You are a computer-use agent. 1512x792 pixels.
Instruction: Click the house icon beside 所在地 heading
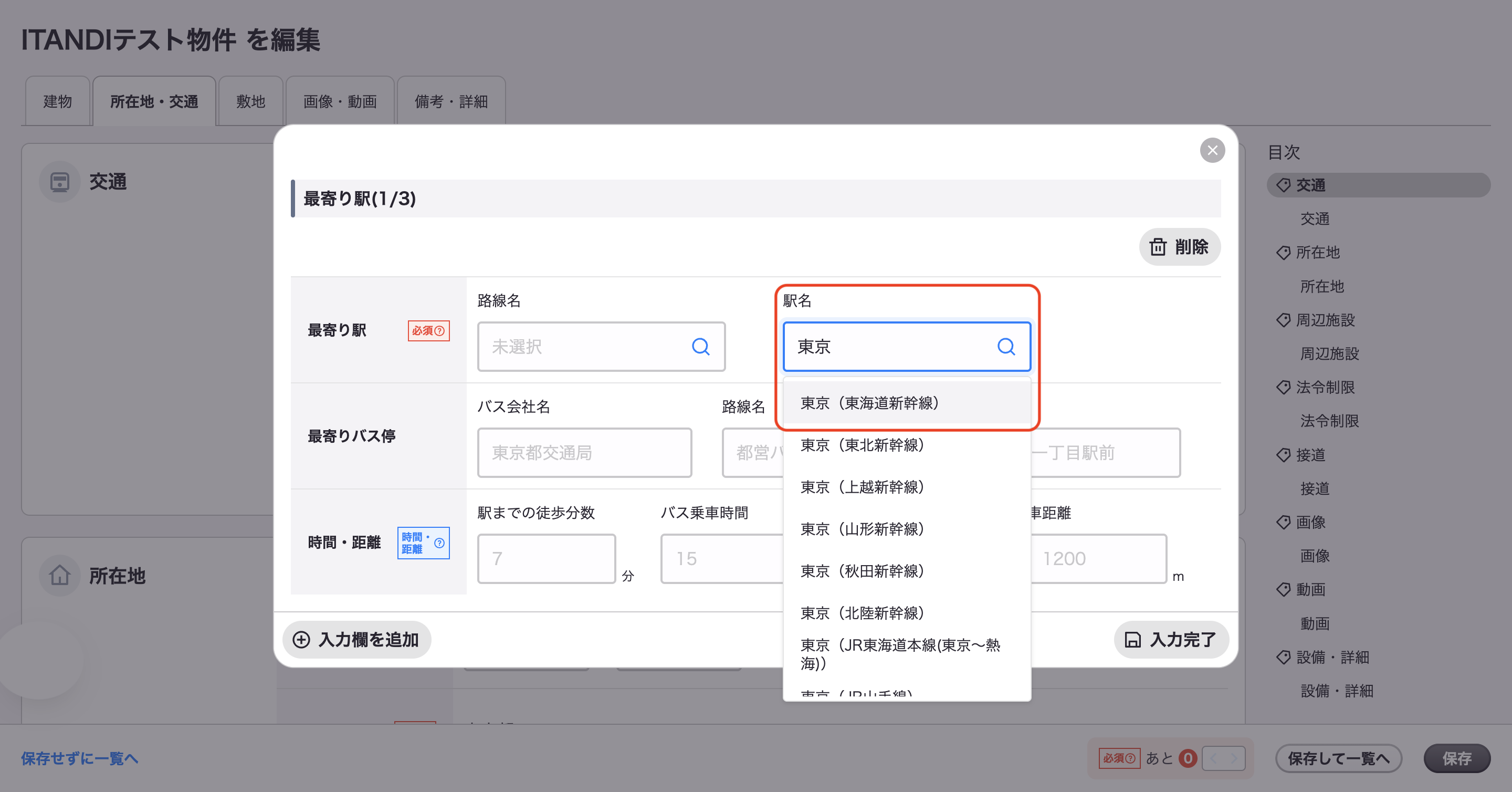pyautogui.click(x=59, y=576)
